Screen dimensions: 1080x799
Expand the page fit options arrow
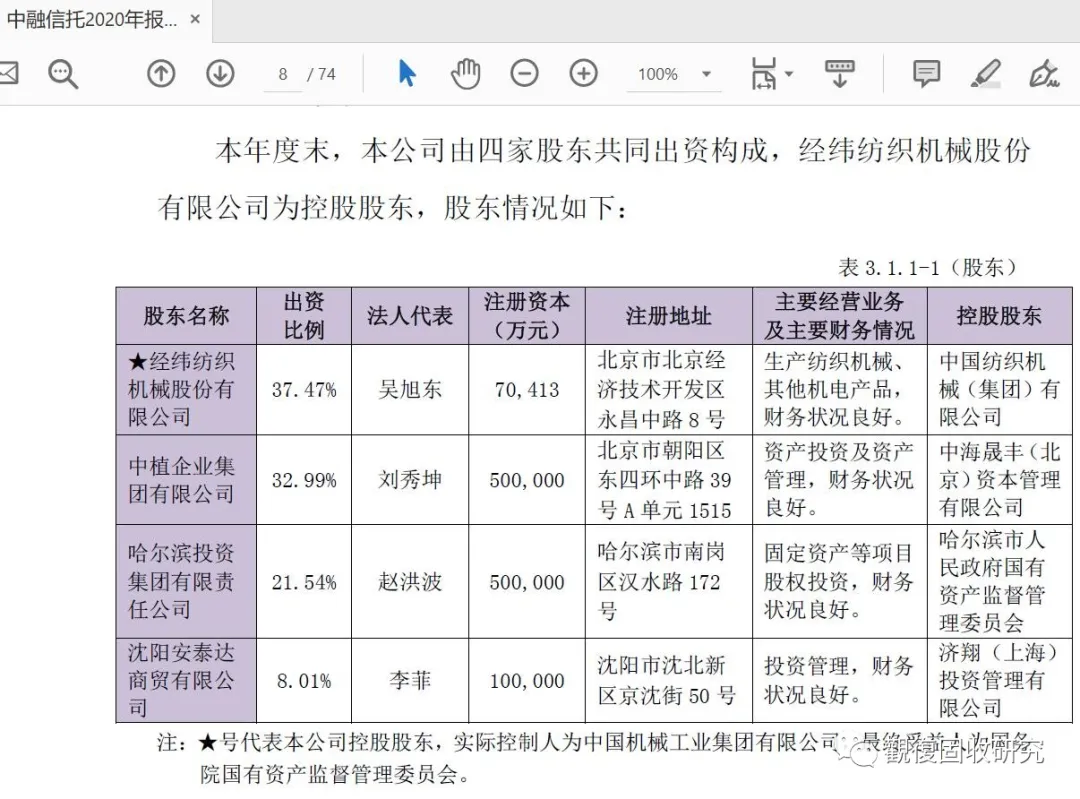pyautogui.click(x=789, y=74)
